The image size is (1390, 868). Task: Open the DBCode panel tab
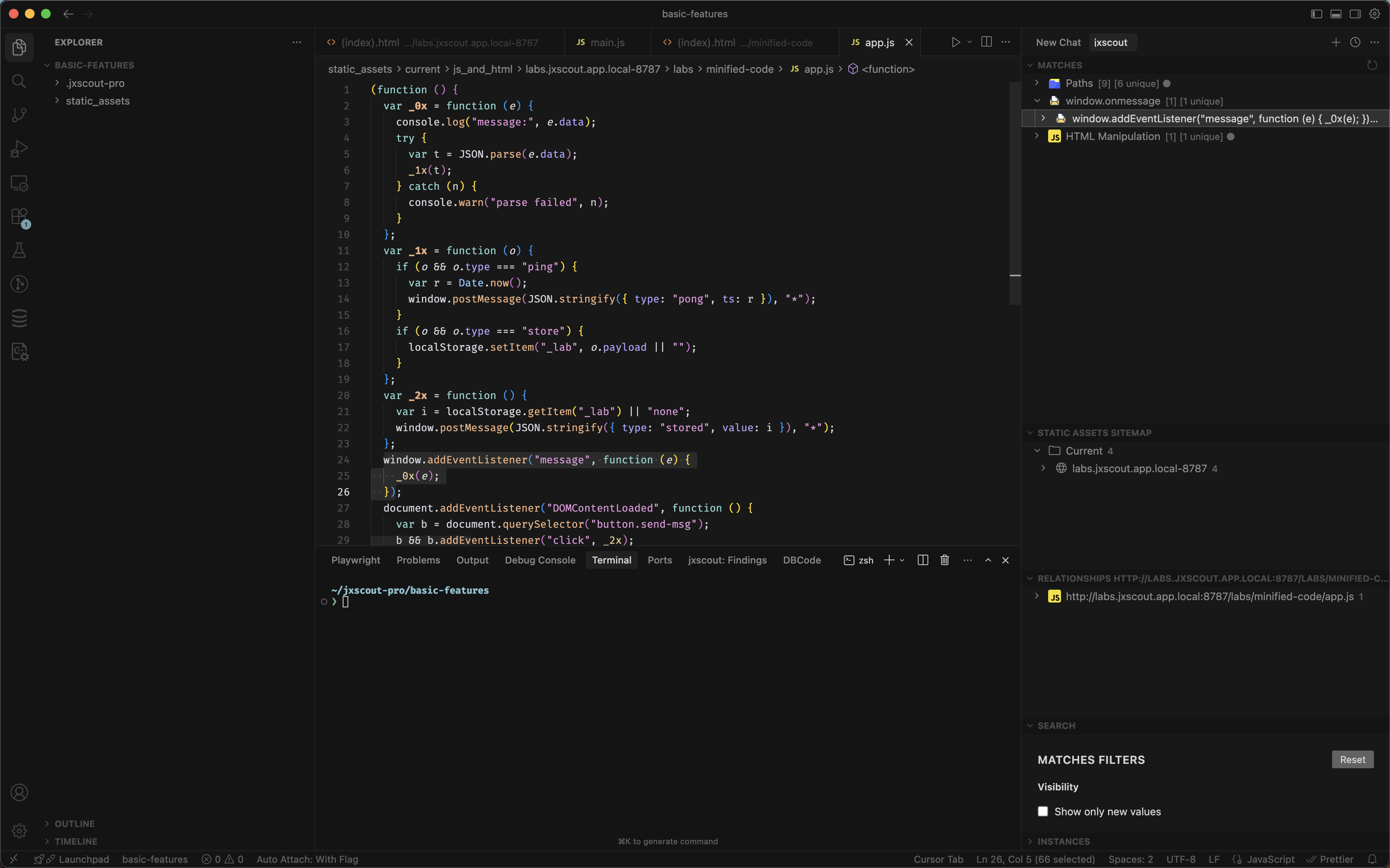coord(802,560)
